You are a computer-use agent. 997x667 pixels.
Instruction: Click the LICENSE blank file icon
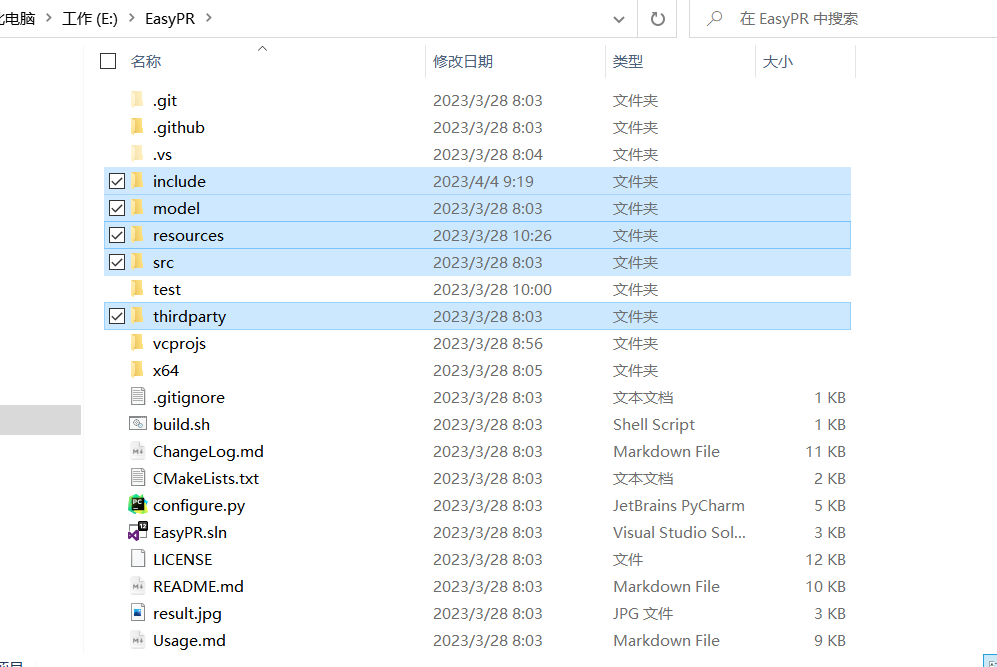point(138,559)
